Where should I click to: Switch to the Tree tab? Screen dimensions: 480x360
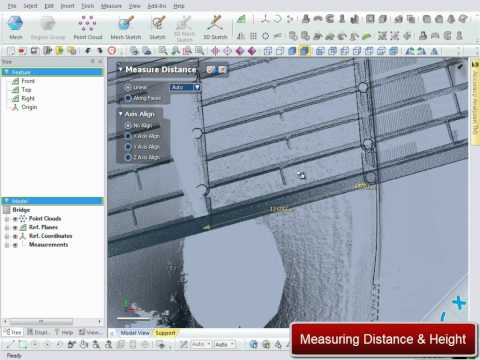point(13,332)
